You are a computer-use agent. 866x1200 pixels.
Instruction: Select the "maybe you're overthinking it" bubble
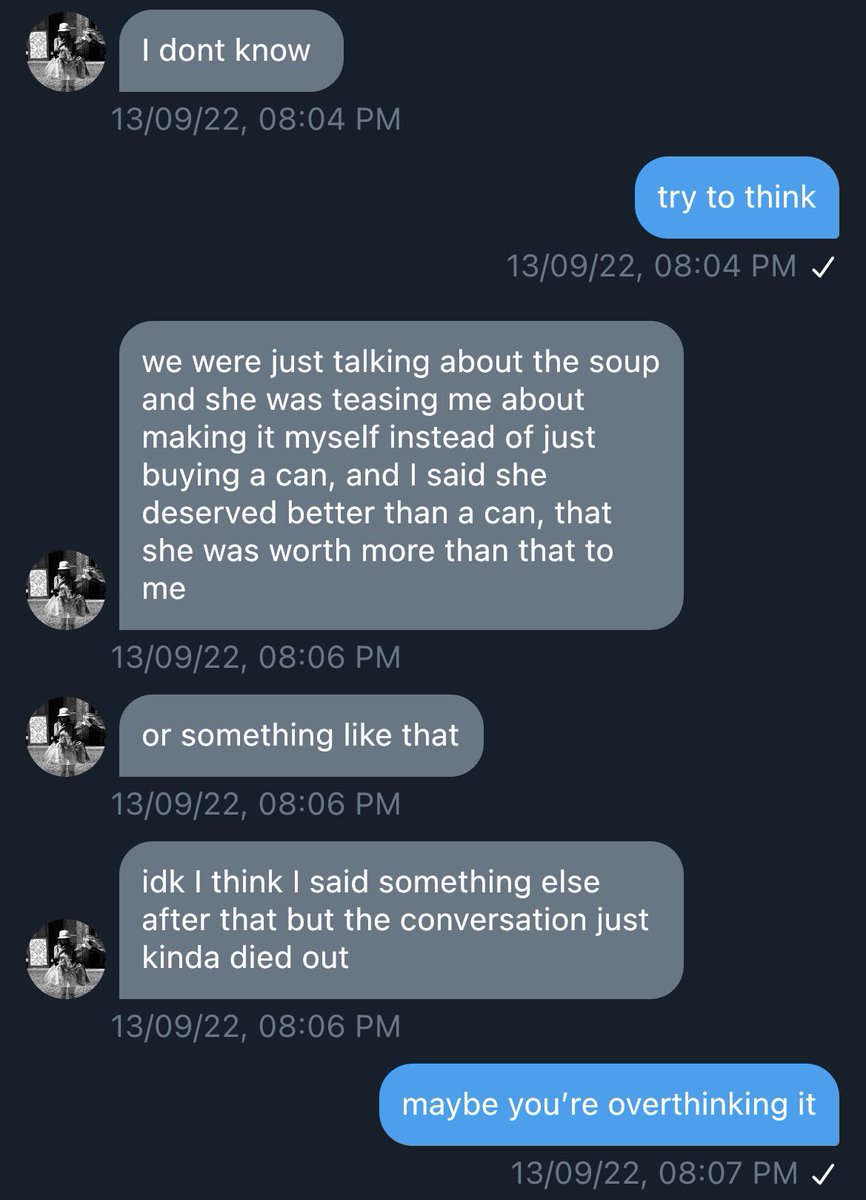[609, 1105]
